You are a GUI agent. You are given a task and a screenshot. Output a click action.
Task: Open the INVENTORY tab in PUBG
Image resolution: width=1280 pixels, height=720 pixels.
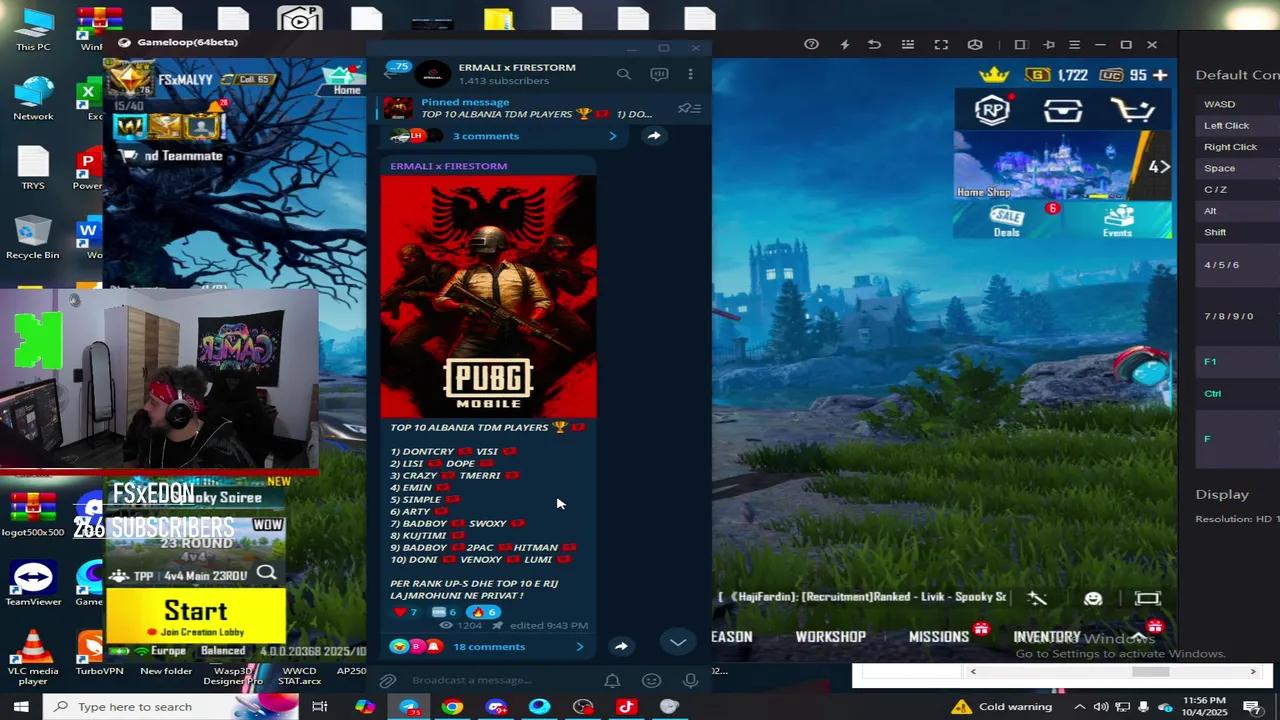pyautogui.click(x=1047, y=637)
